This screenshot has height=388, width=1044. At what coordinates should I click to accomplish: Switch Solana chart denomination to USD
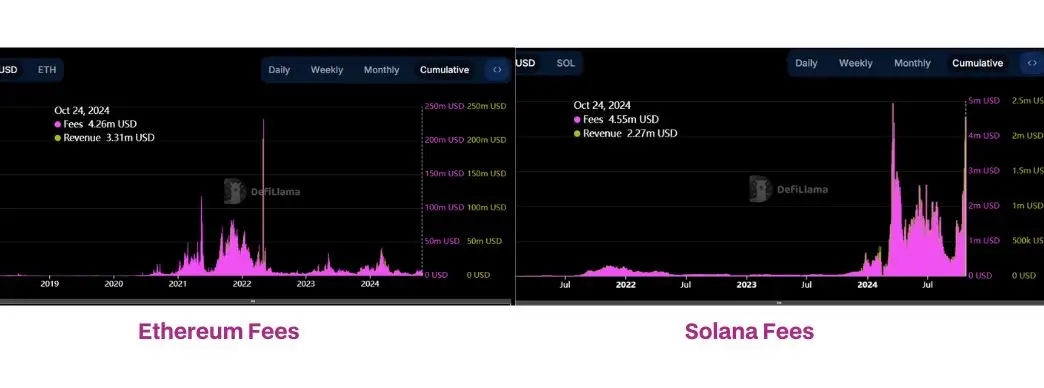pyautogui.click(x=525, y=63)
